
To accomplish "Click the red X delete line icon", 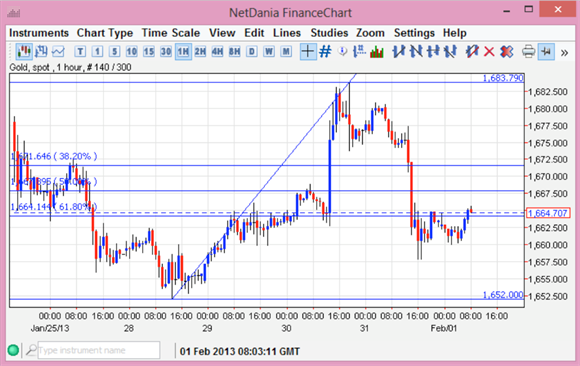I will click(489, 52).
